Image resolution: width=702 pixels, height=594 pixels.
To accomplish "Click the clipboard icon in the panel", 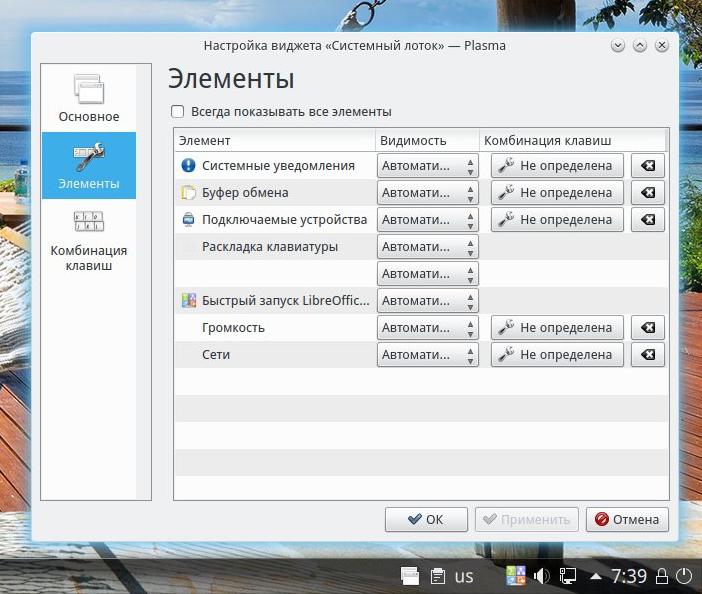I will [x=437, y=576].
